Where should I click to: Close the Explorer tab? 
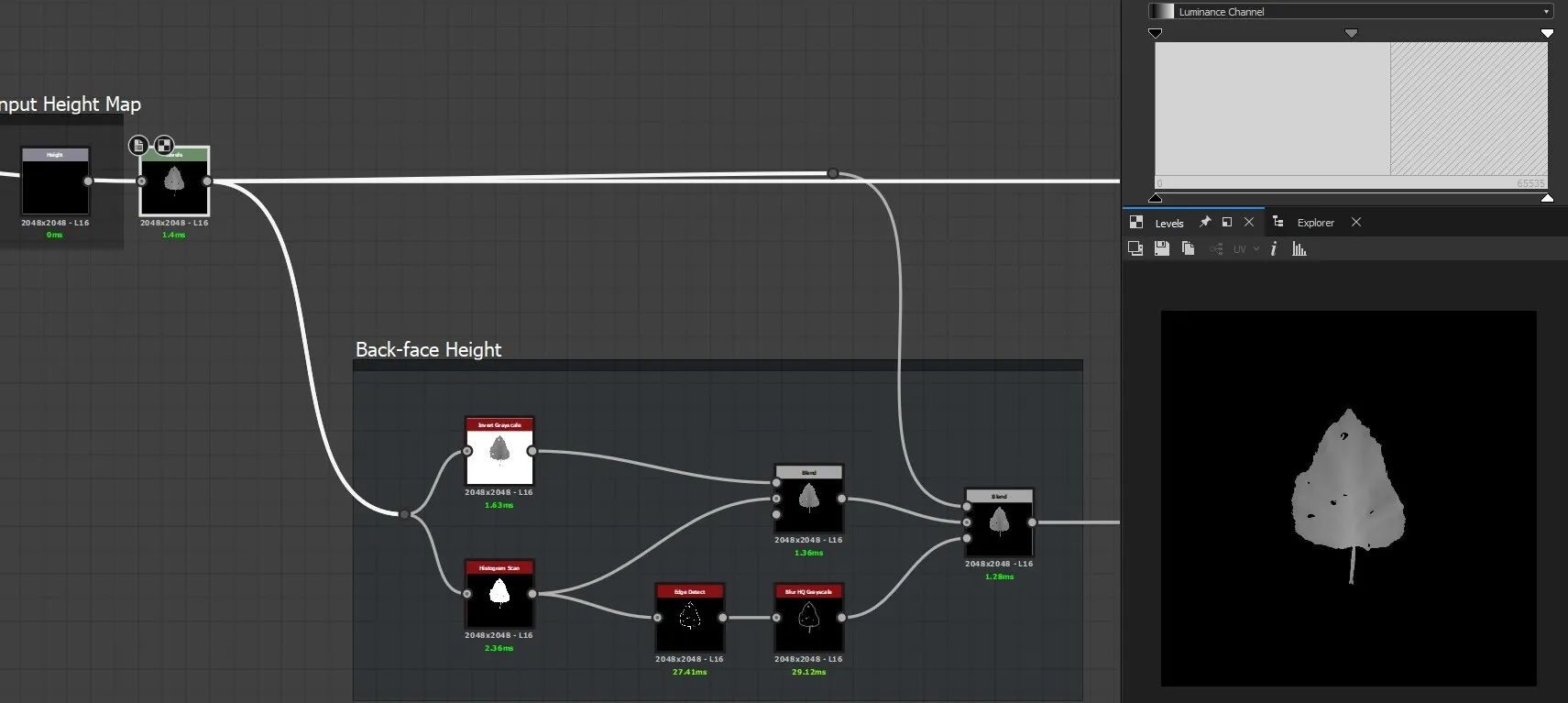(1356, 222)
